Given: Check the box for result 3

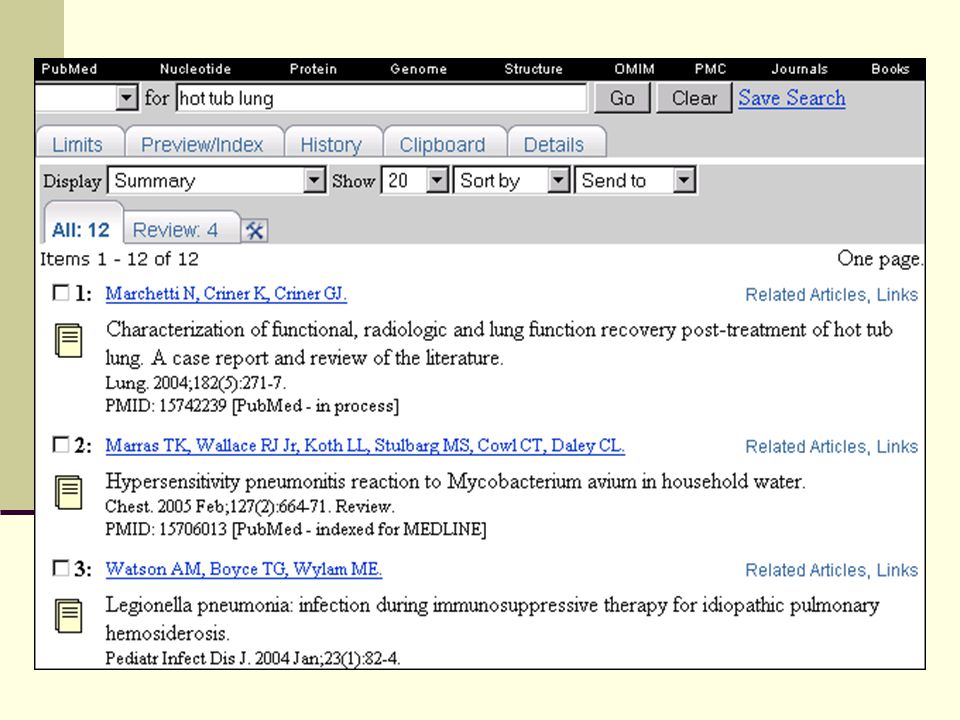Looking at the screenshot, I should 61,568.
